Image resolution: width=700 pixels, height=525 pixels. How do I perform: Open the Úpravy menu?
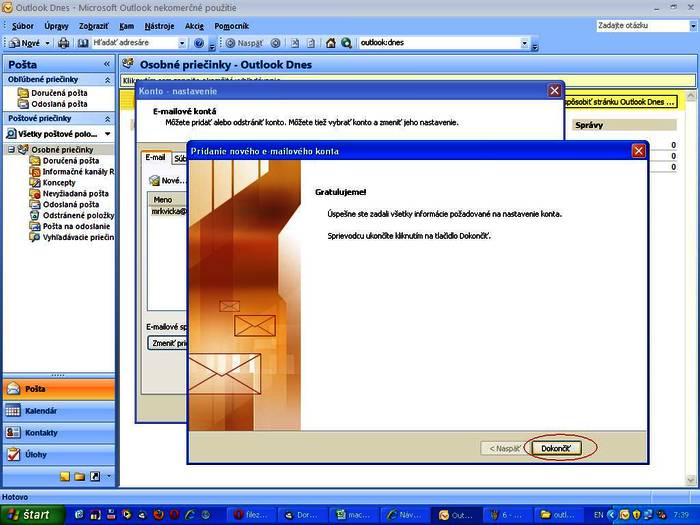(57, 26)
